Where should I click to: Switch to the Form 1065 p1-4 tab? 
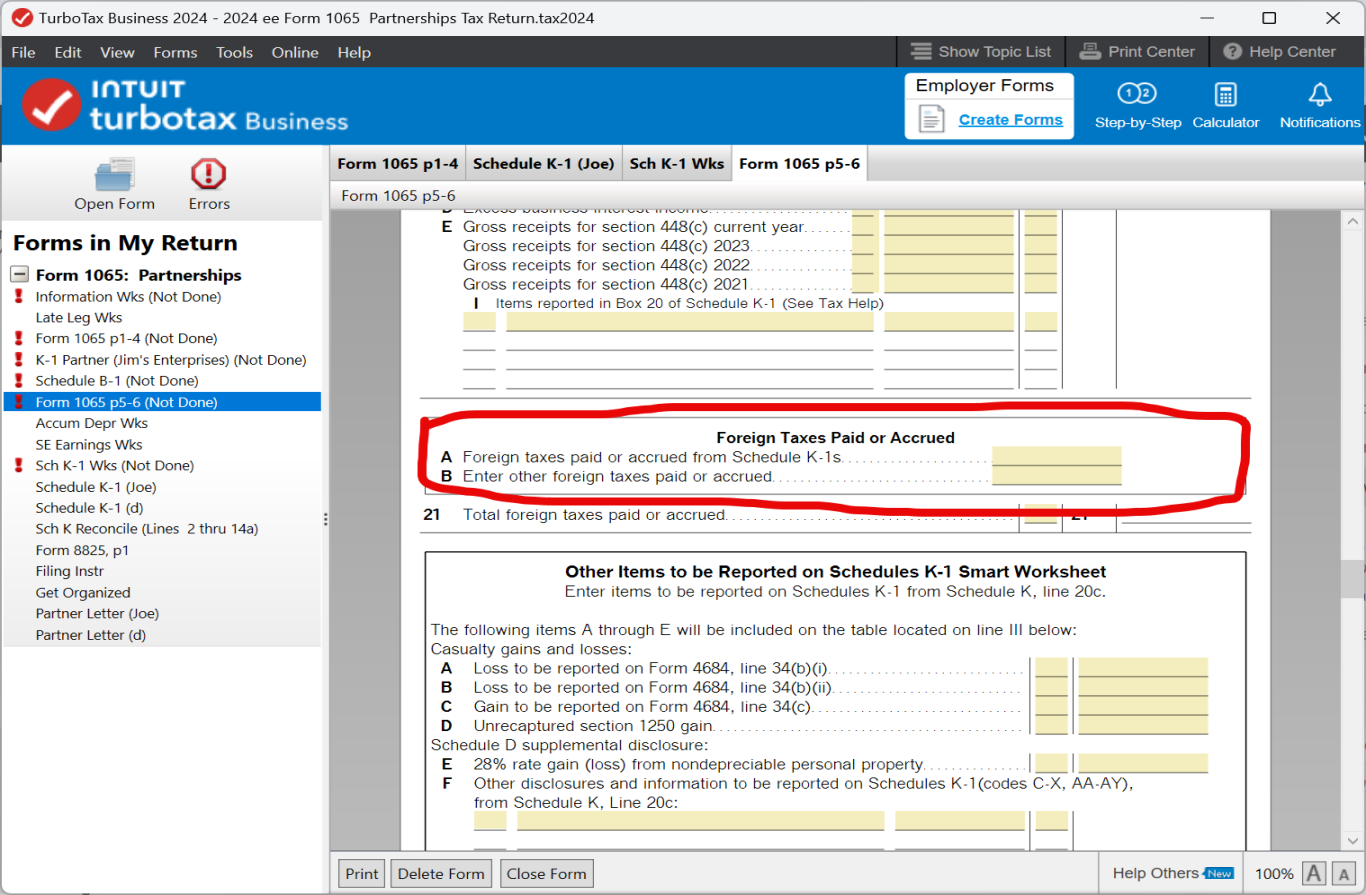click(x=398, y=164)
